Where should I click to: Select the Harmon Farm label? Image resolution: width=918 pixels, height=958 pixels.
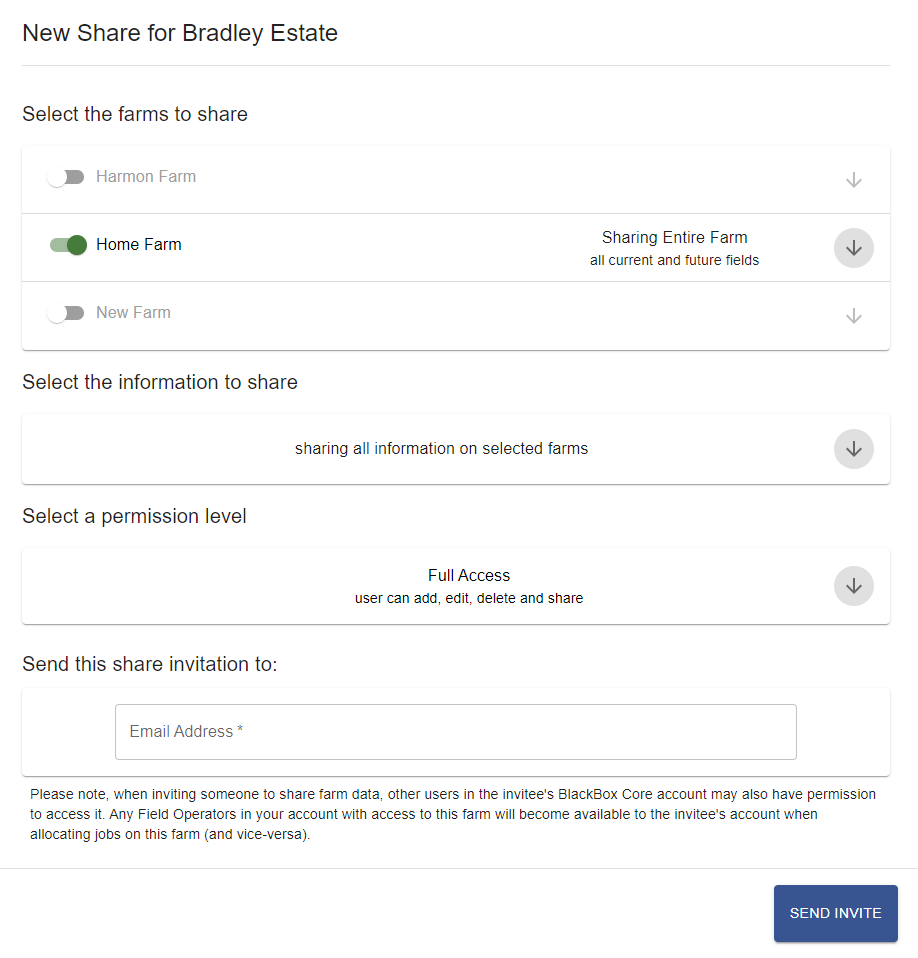(x=146, y=177)
